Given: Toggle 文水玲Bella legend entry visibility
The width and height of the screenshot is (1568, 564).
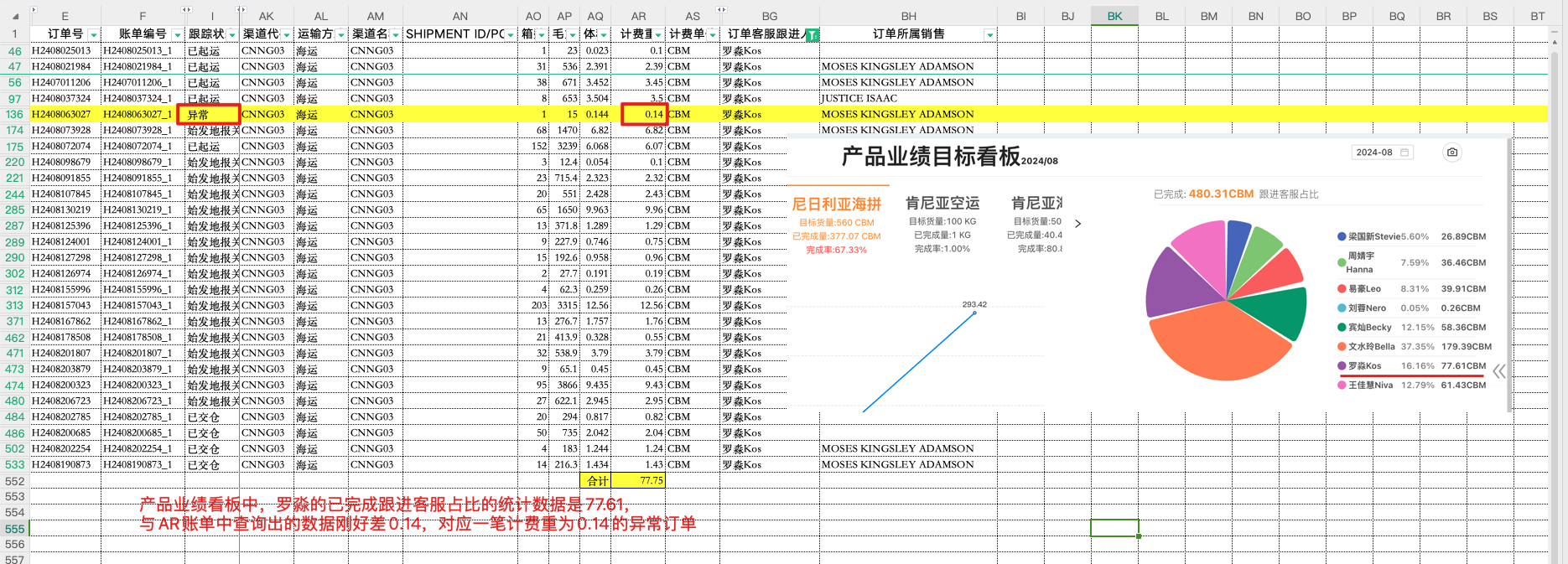Looking at the screenshot, I should [1371, 347].
